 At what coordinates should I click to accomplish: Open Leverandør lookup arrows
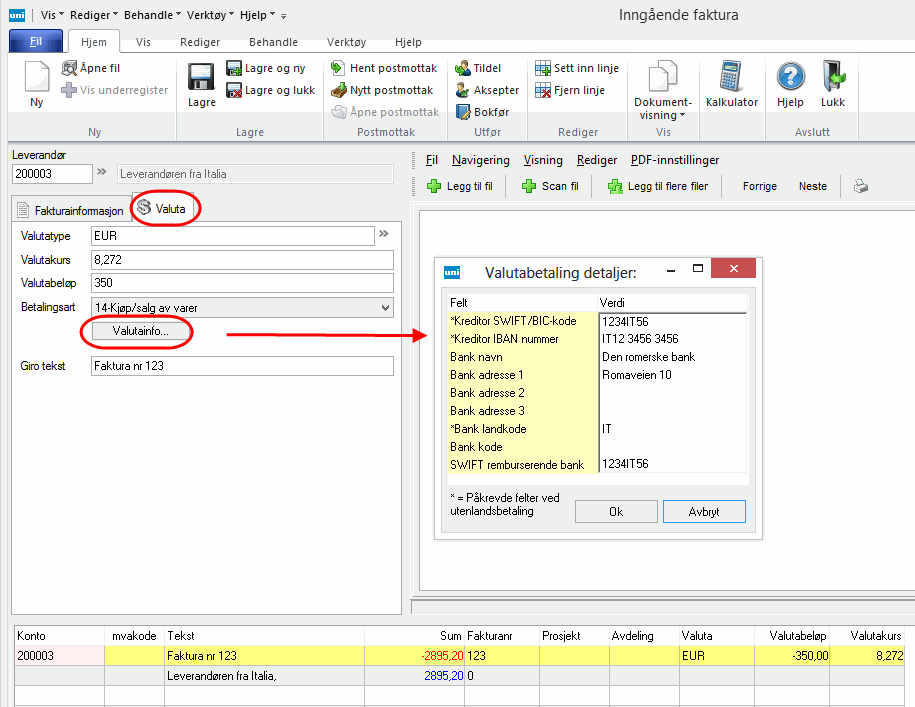(101, 173)
